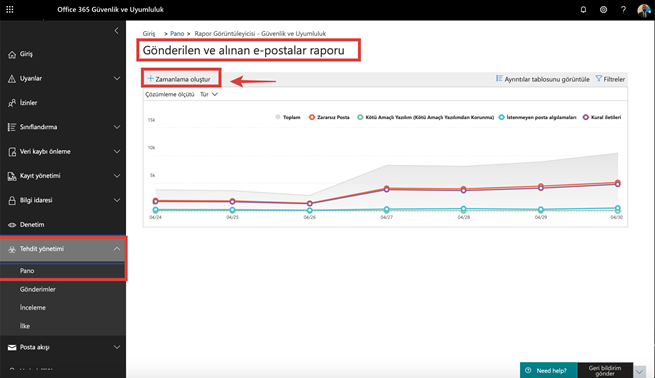Click the 04/26 Kural iletileri data point
The width and height of the screenshot is (655, 378).
310,204
